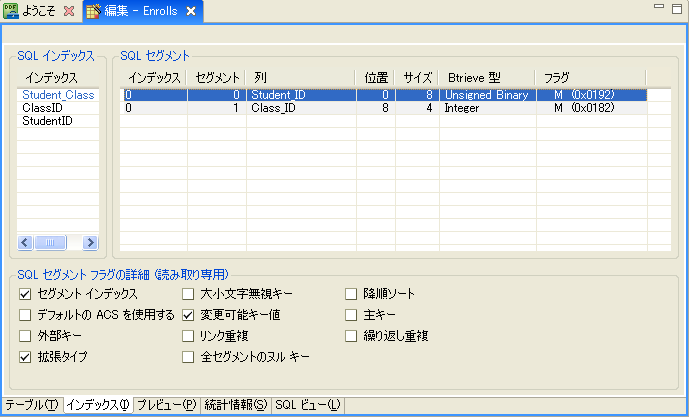Switch to the テーブル tab

pyautogui.click(x=31, y=405)
